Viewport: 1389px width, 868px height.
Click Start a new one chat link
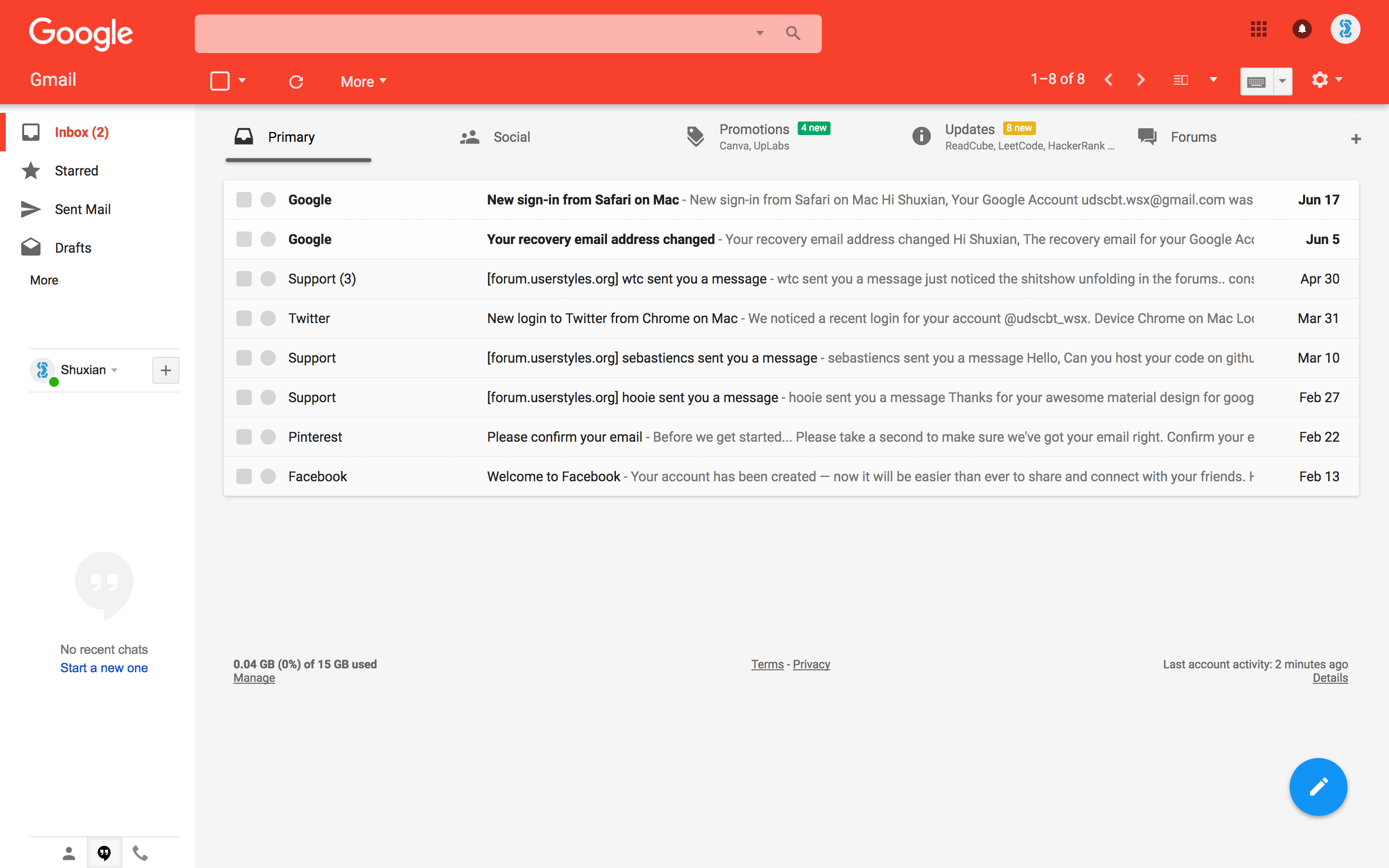104,668
